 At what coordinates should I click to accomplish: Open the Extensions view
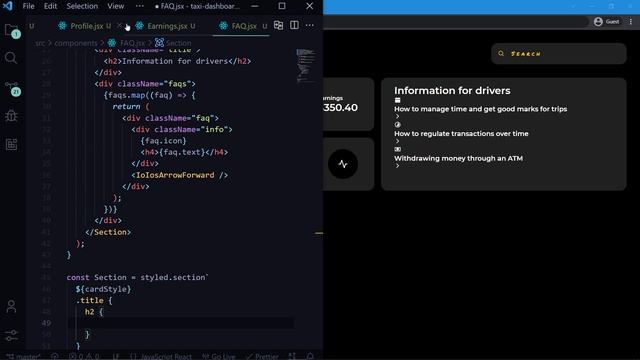click(x=11, y=144)
